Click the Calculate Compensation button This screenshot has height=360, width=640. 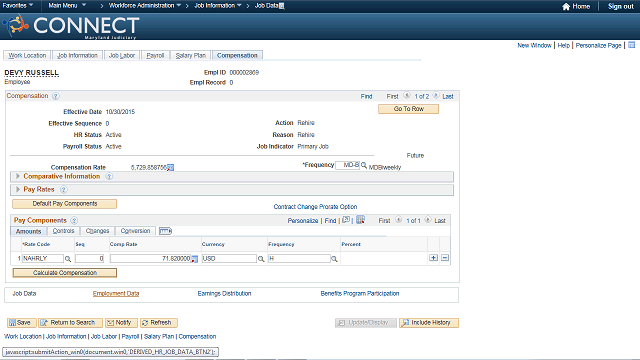[x=64, y=273]
